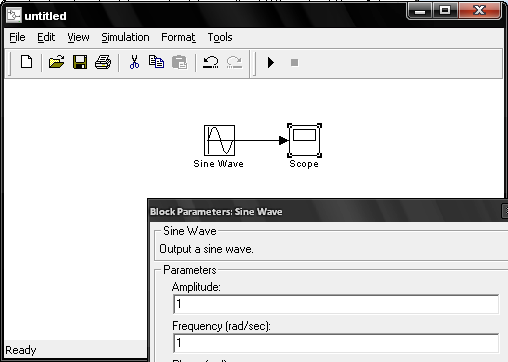Save the model using the floppy disk icon
The height and width of the screenshot is (362, 508).
pos(80,62)
